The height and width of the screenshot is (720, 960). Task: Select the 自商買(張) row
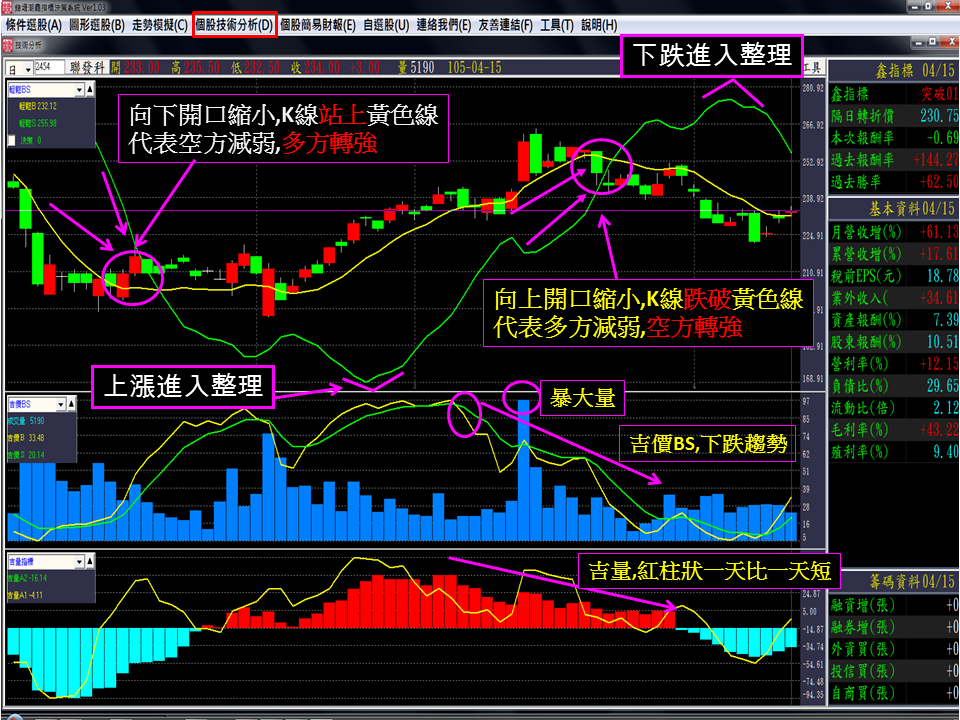pos(893,693)
